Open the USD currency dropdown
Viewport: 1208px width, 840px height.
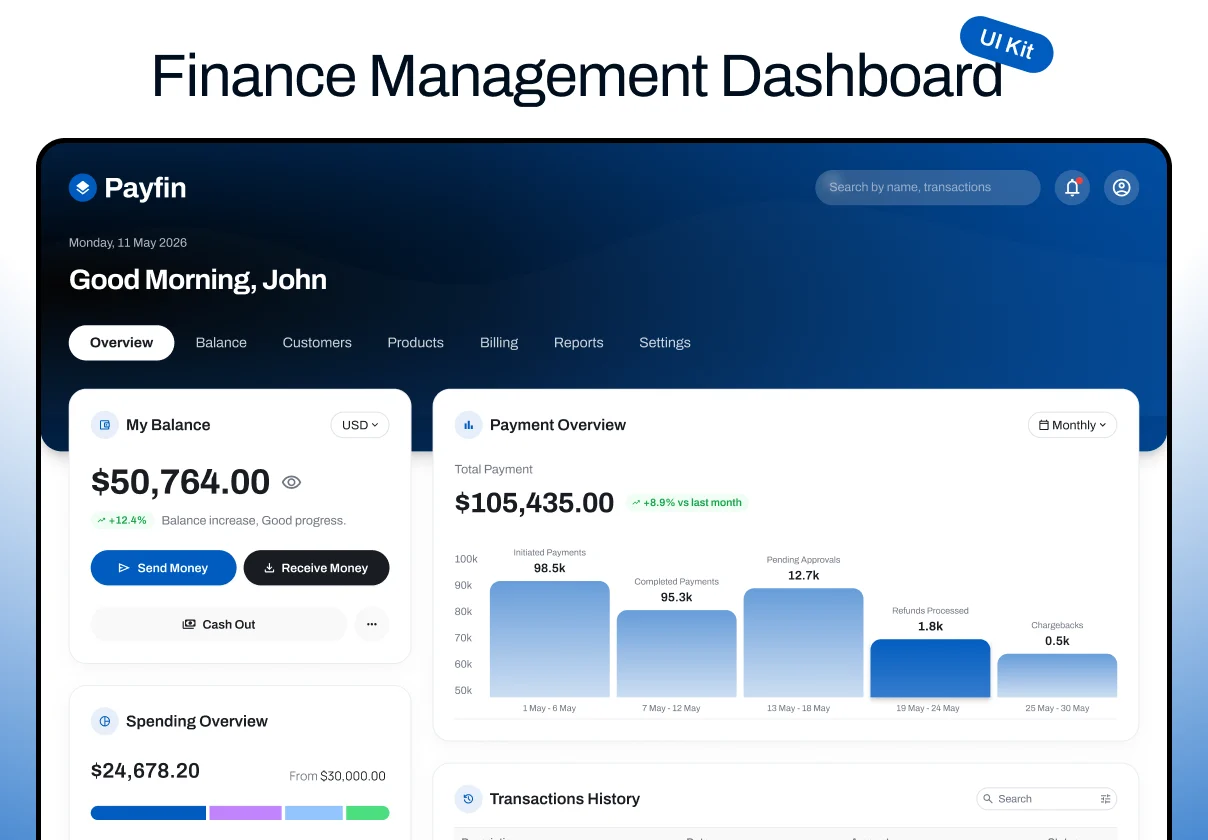pyautogui.click(x=360, y=425)
